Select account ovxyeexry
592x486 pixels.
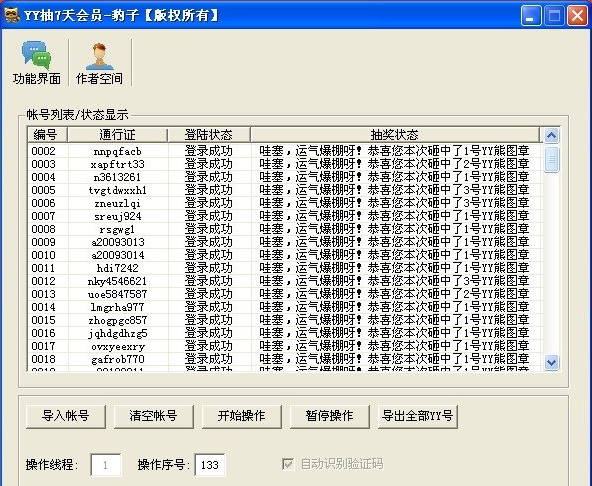[117, 346]
